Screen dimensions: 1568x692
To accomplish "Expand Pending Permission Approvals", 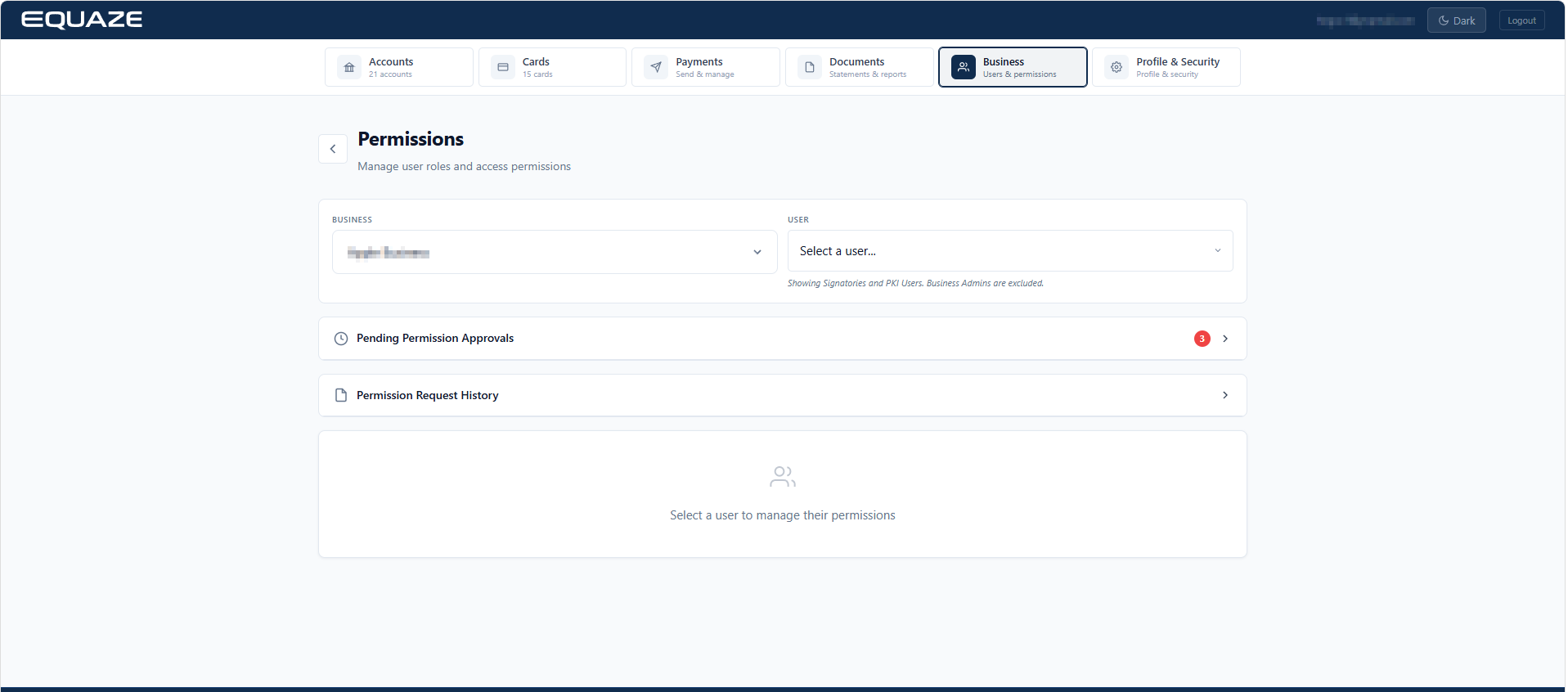I will tap(783, 339).
